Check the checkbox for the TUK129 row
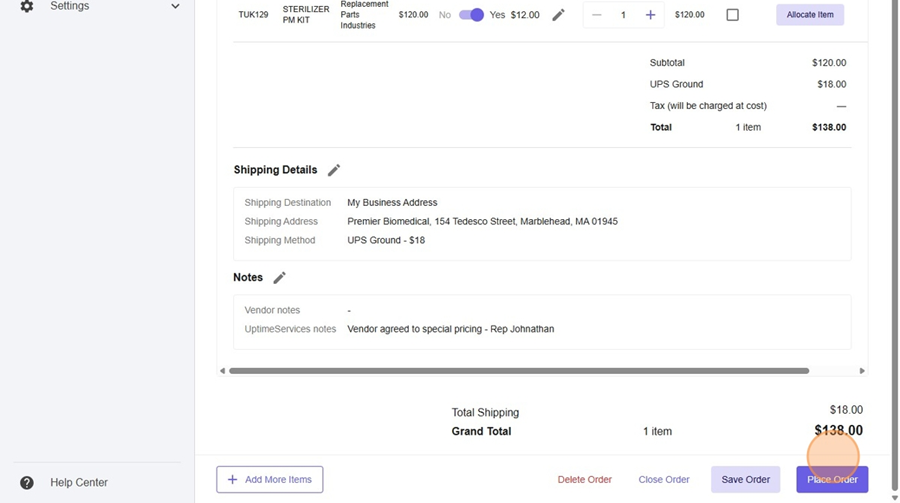900x503 pixels. (x=732, y=15)
